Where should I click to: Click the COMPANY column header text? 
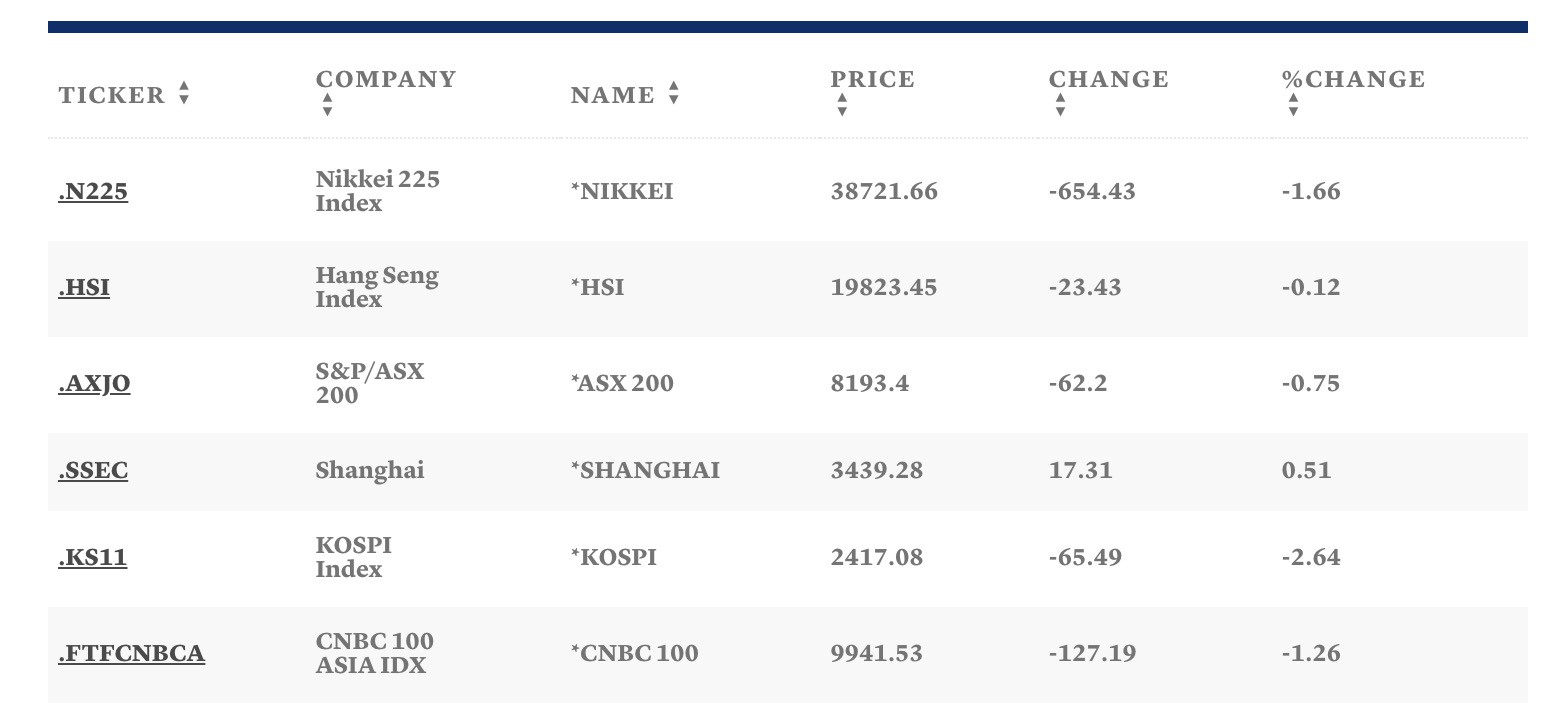386,79
